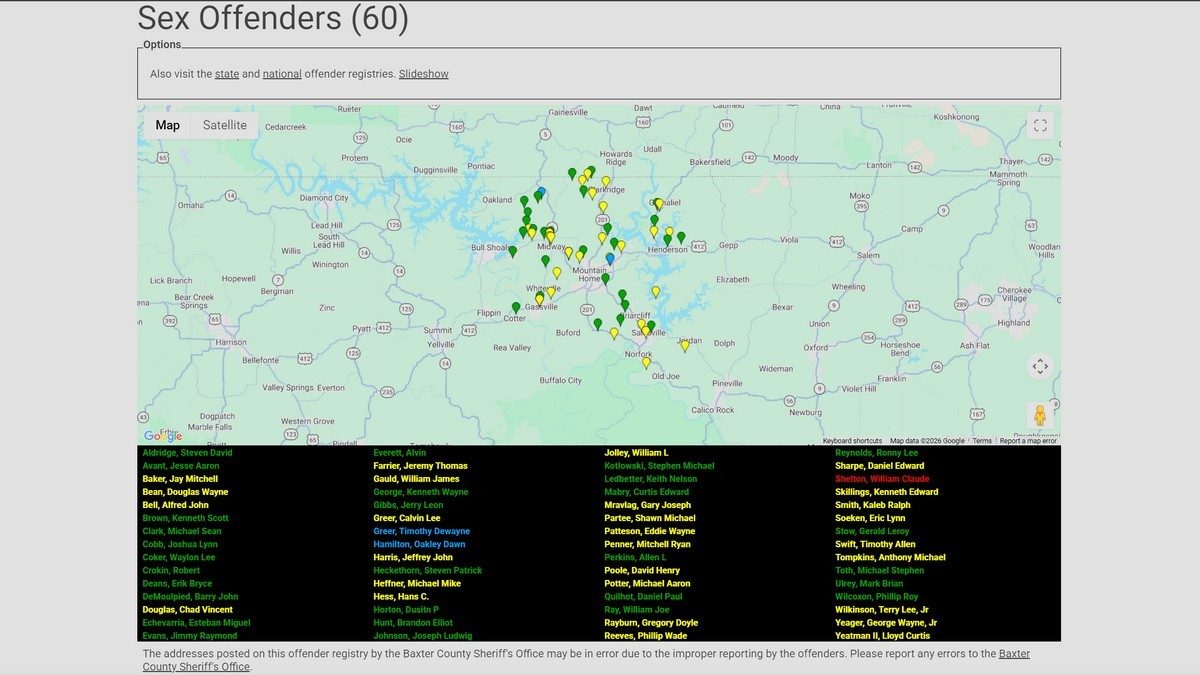
Task: Select Yeatman II, Lloyd Curtis
Action: (882, 635)
